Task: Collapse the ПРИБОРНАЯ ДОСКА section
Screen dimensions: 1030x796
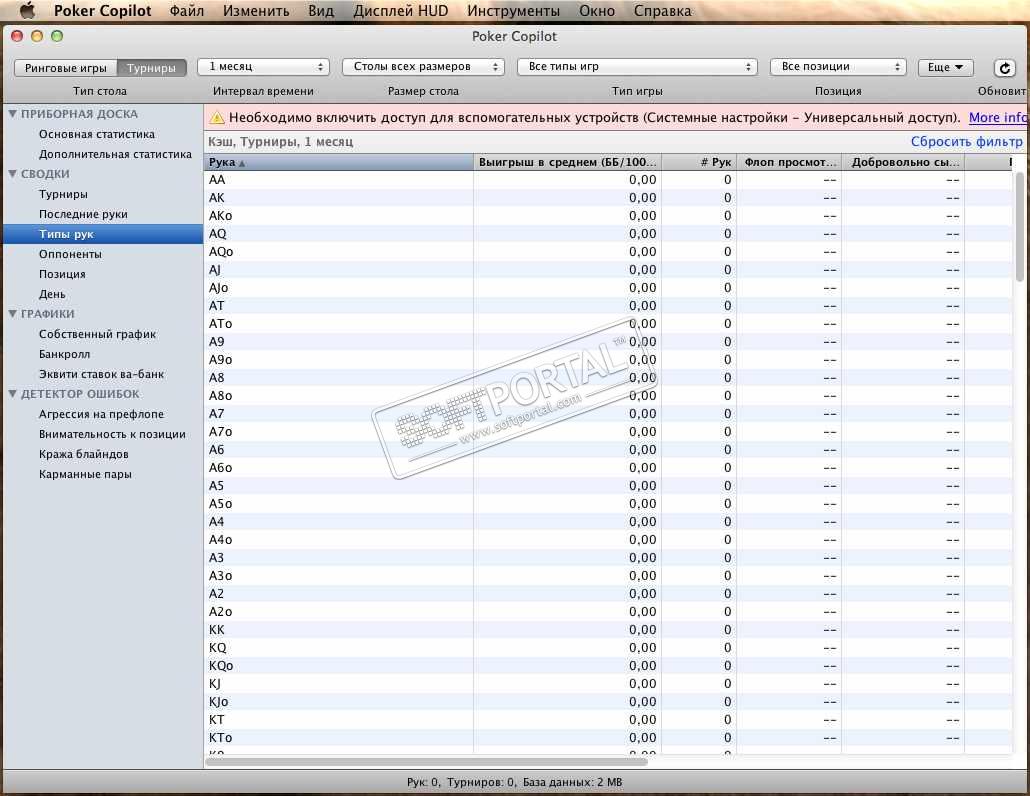Action: [12, 114]
